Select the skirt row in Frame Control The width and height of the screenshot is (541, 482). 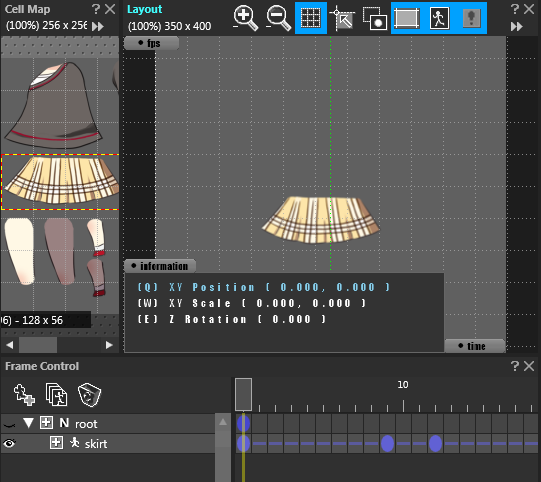tap(108, 443)
